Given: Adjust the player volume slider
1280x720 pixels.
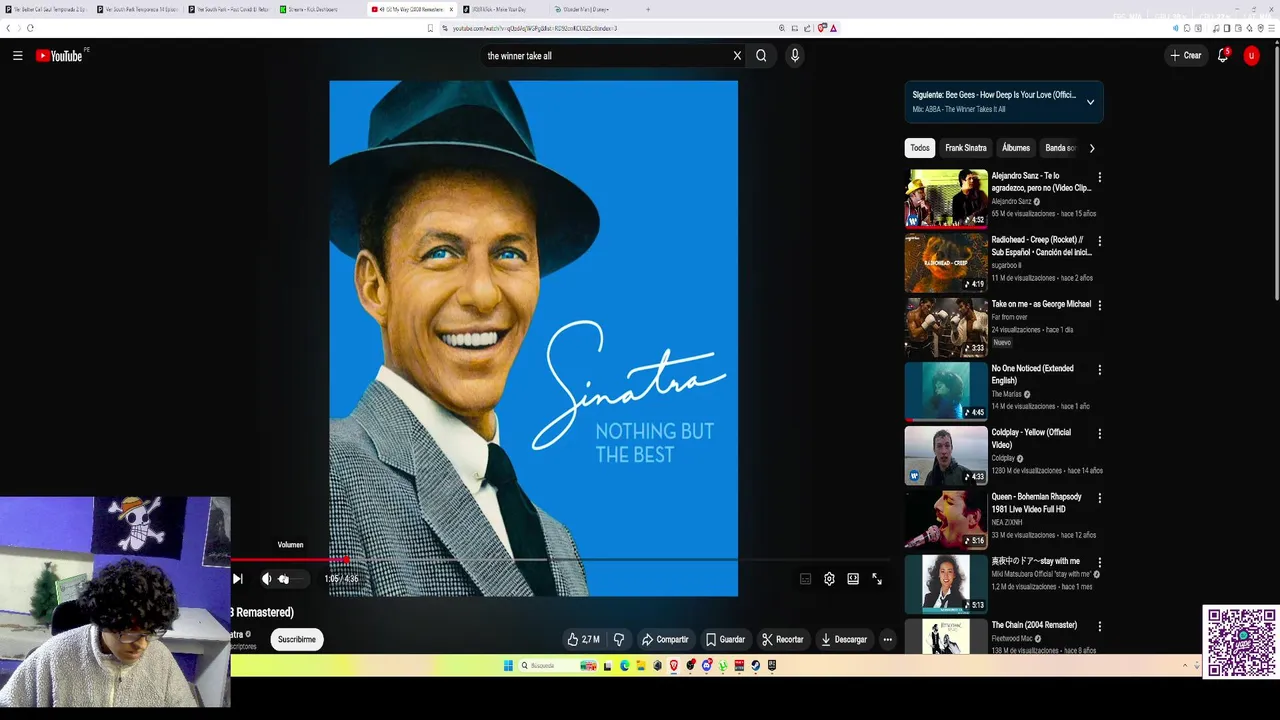Looking at the screenshot, I should pos(290,579).
